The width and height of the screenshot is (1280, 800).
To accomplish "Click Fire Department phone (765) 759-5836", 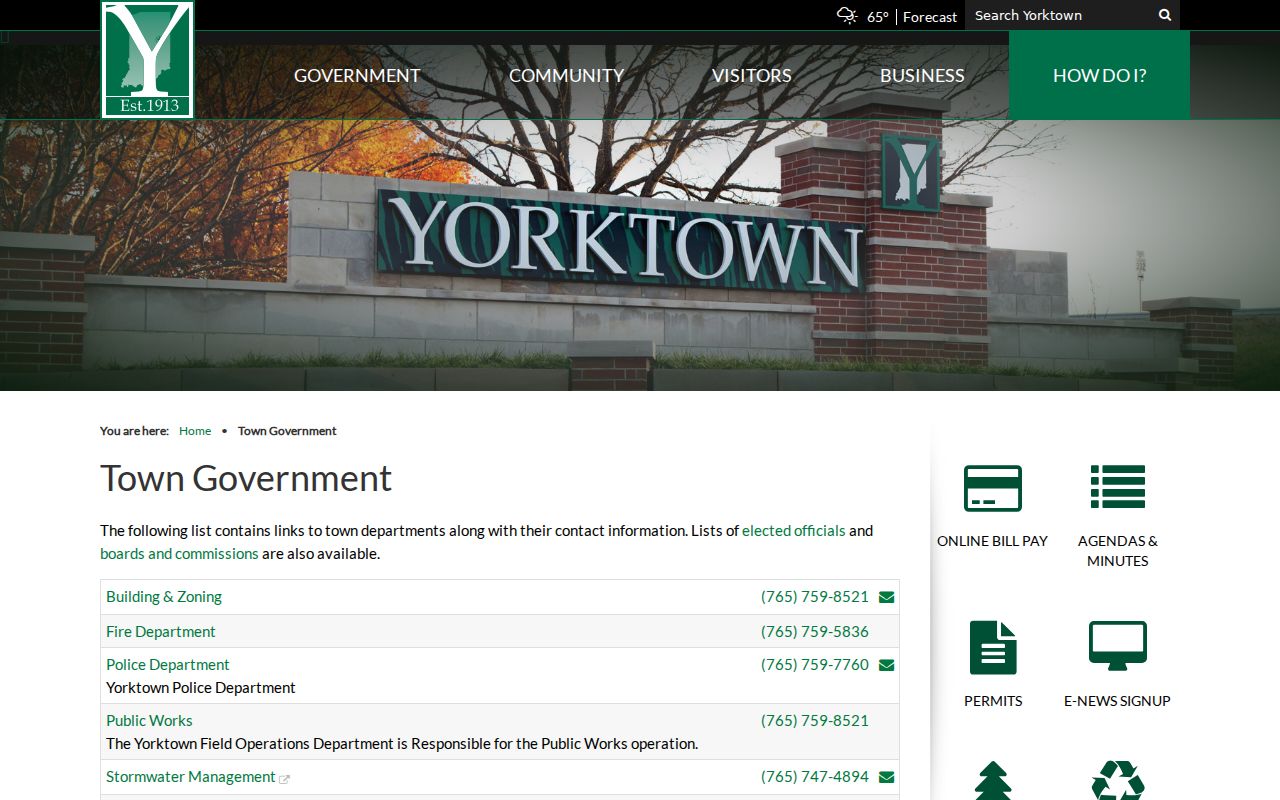I will 815,632.
